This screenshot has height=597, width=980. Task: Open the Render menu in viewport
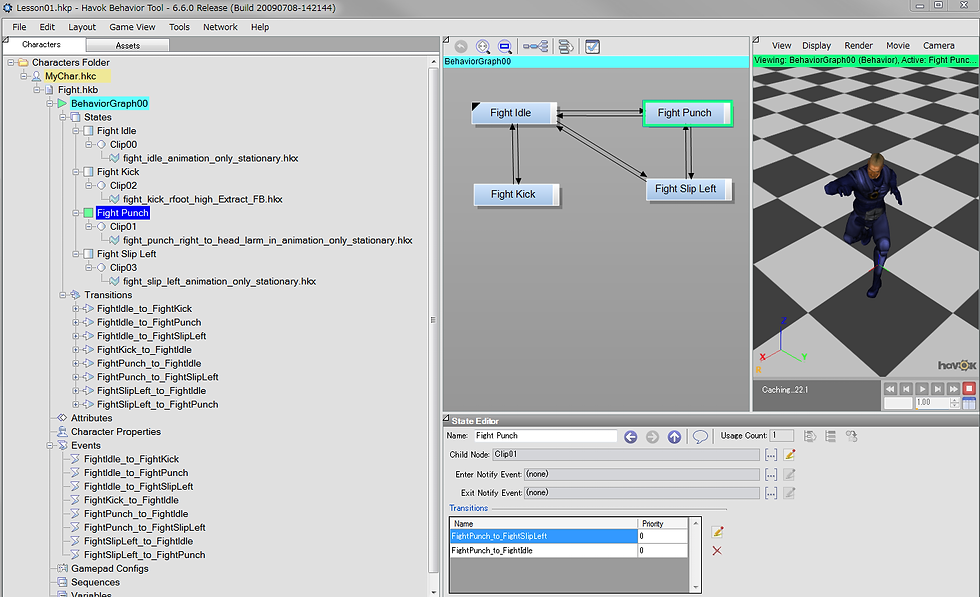point(858,46)
